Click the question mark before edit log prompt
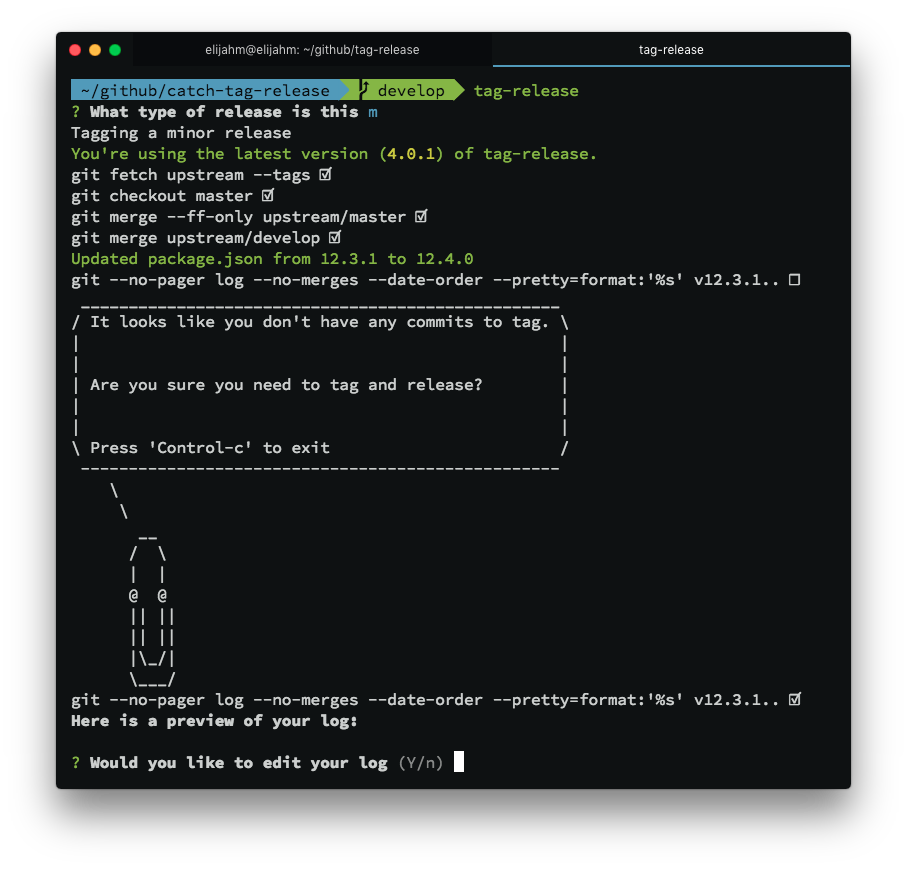 click(76, 762)
